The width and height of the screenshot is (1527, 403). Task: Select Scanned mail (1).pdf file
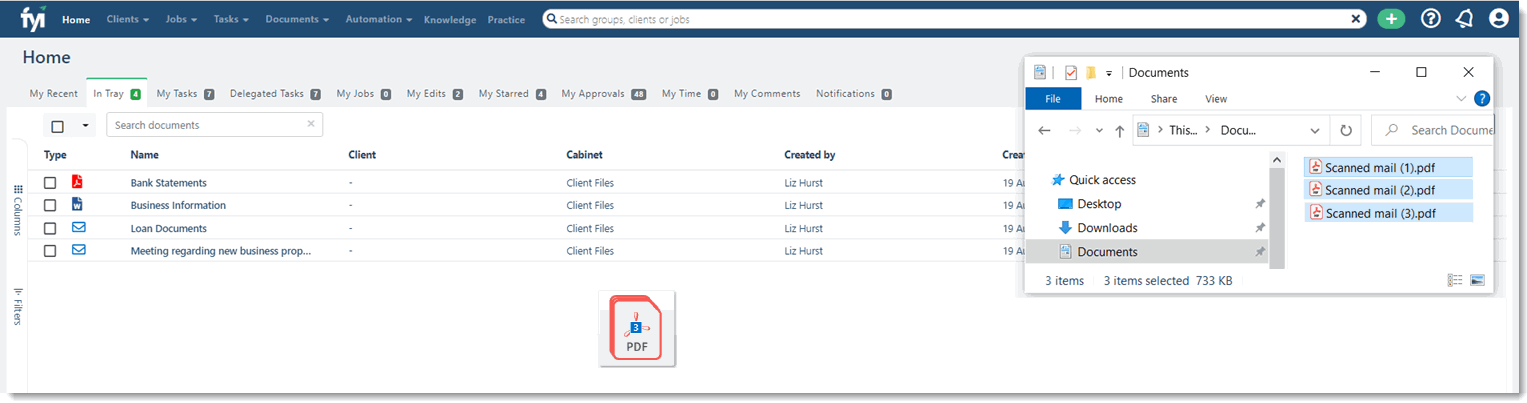tap(1388, 166)
